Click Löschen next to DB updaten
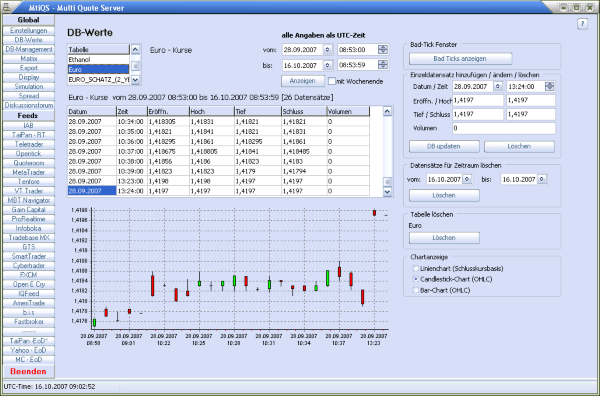This screenshot has height=396, width=600. (x=519, y=146)
